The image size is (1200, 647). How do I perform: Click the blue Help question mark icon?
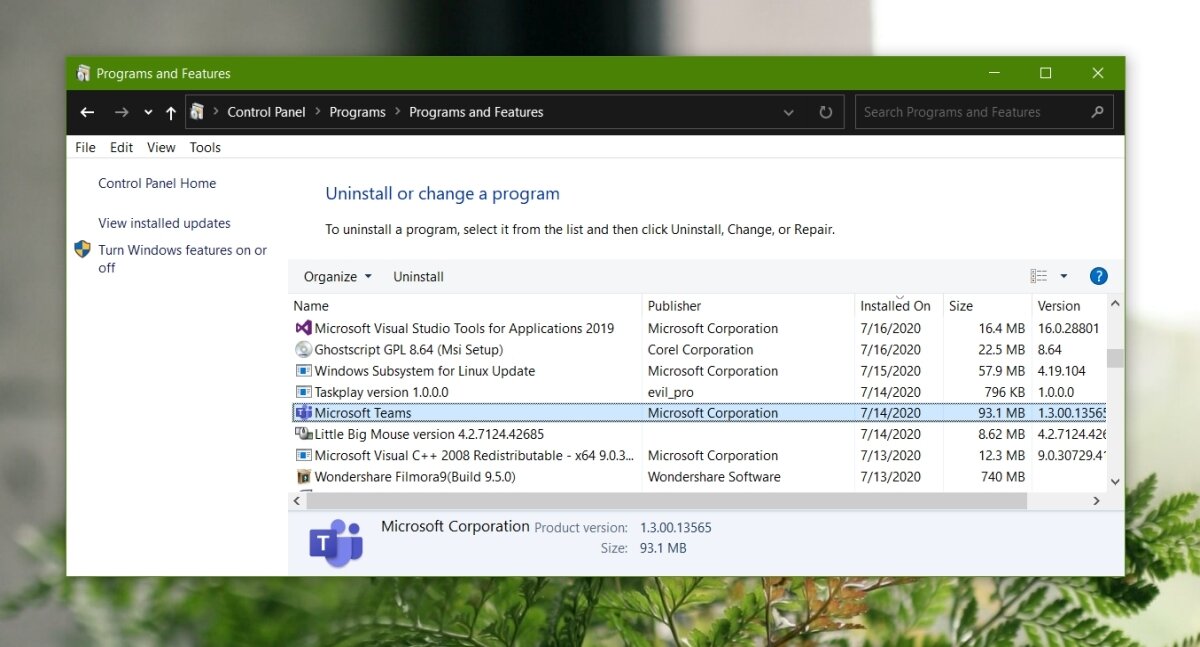(x=1098, y=276)
